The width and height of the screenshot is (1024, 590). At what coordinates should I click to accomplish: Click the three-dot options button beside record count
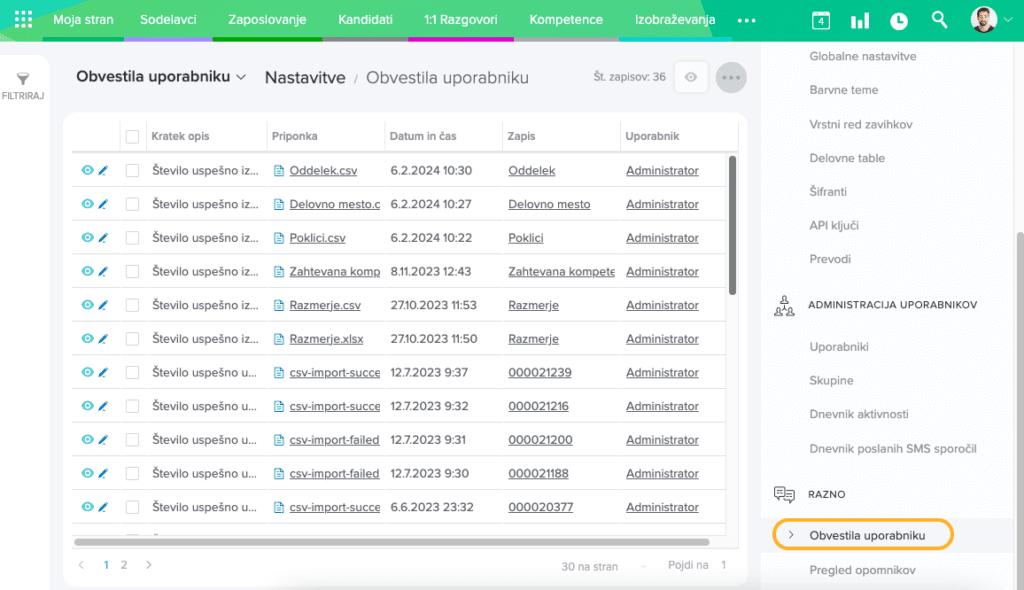[731, 77]
